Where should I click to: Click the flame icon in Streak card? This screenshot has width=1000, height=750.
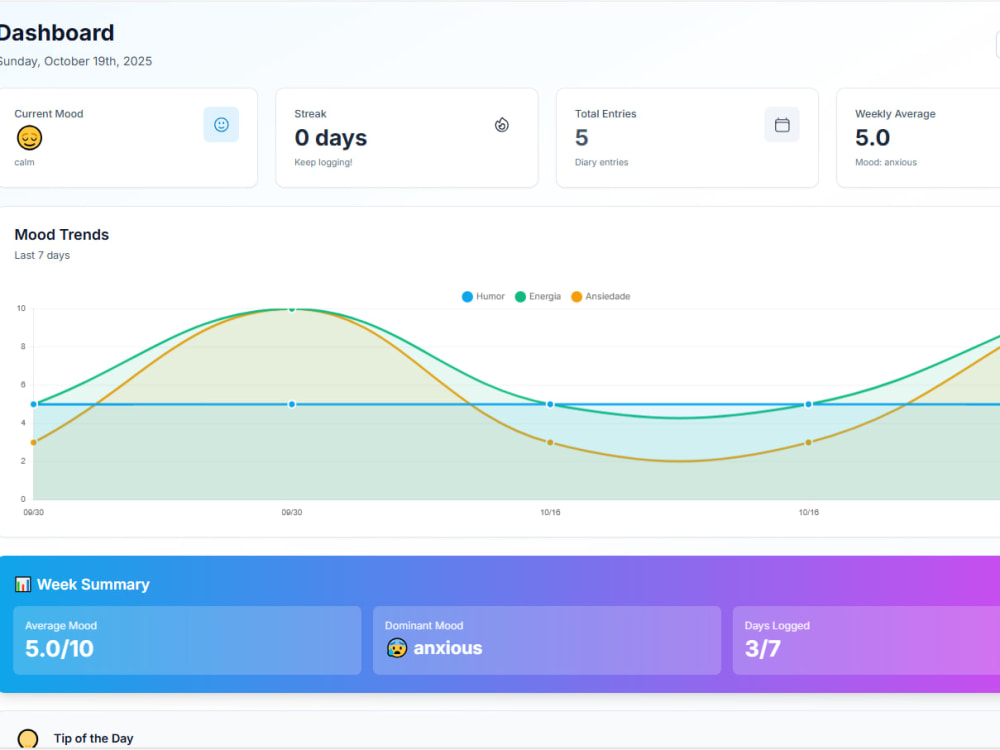pyautogui.click(x=501, y=124)
